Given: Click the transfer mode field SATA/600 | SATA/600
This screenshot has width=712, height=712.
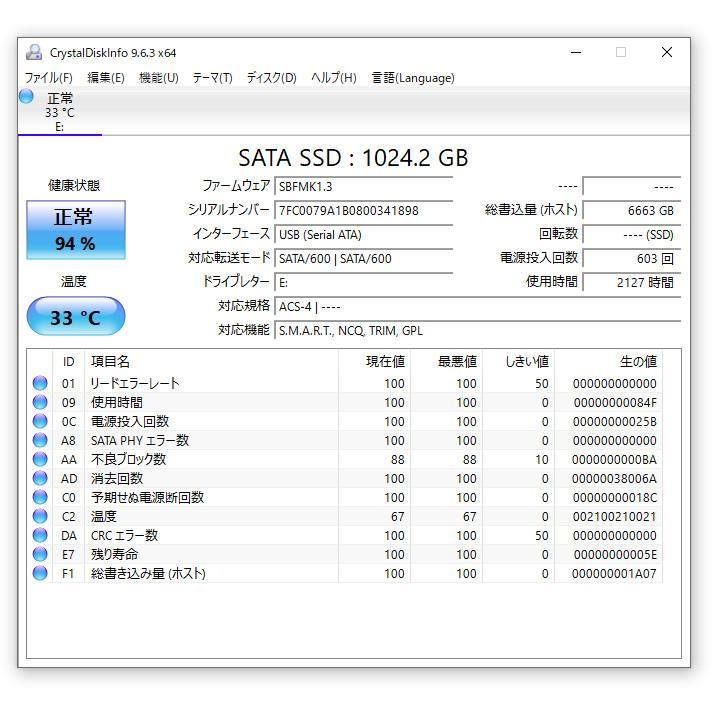Looking at the screenshot, I should tap(364, 259).
